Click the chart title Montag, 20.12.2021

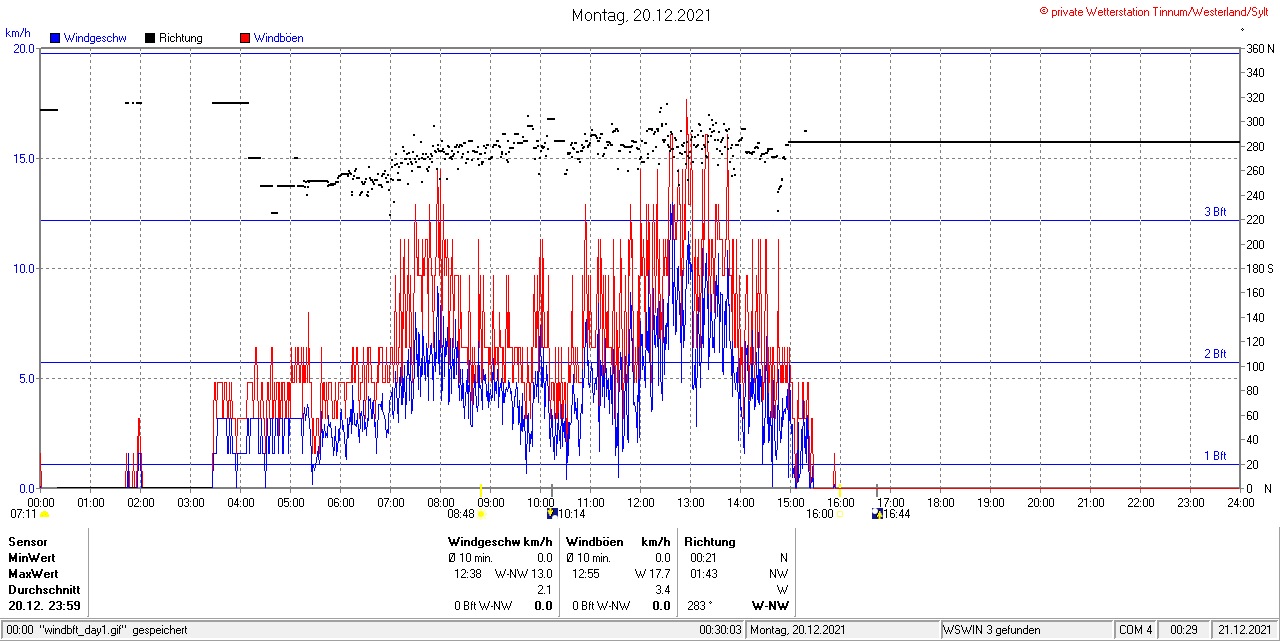(x=642, y=15)
